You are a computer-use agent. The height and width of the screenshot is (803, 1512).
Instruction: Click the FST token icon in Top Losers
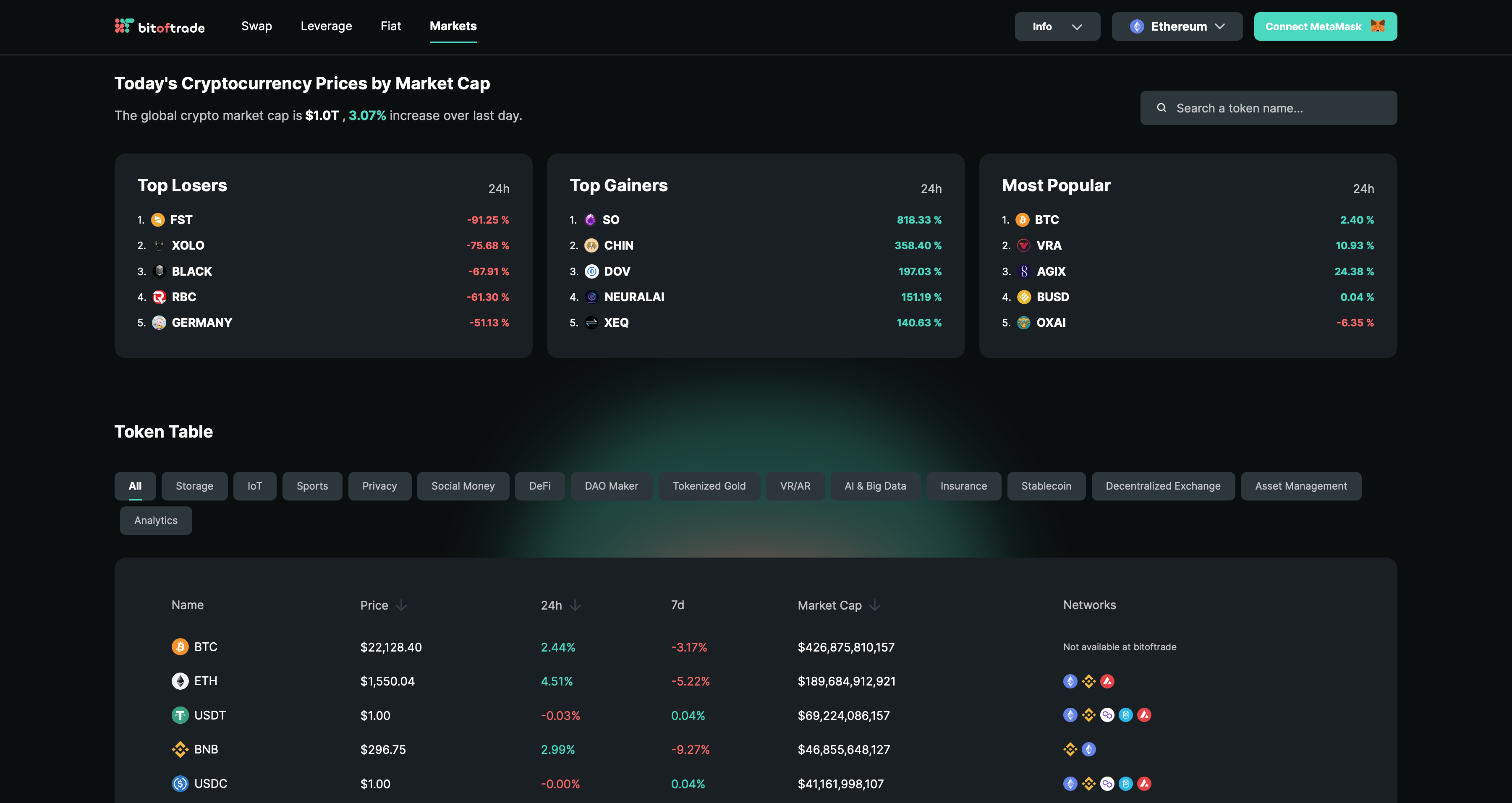point(158,220)
